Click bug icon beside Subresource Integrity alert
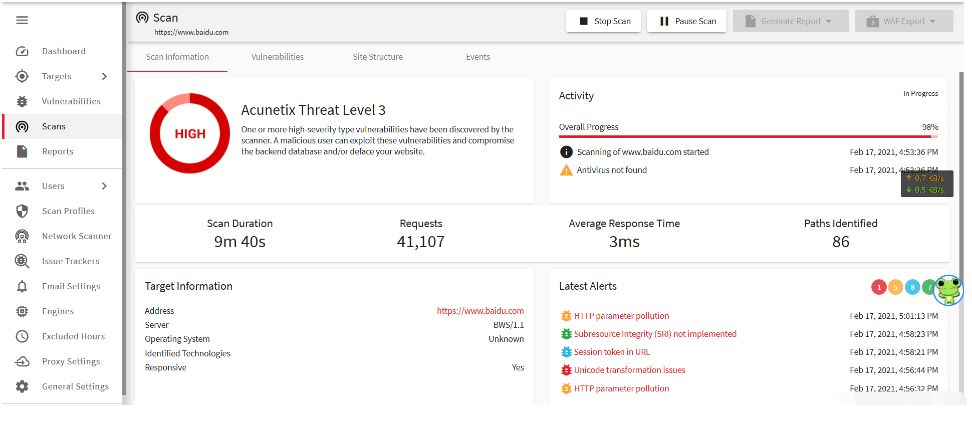The height and width of the screenshot is (422, 972). 566,334
